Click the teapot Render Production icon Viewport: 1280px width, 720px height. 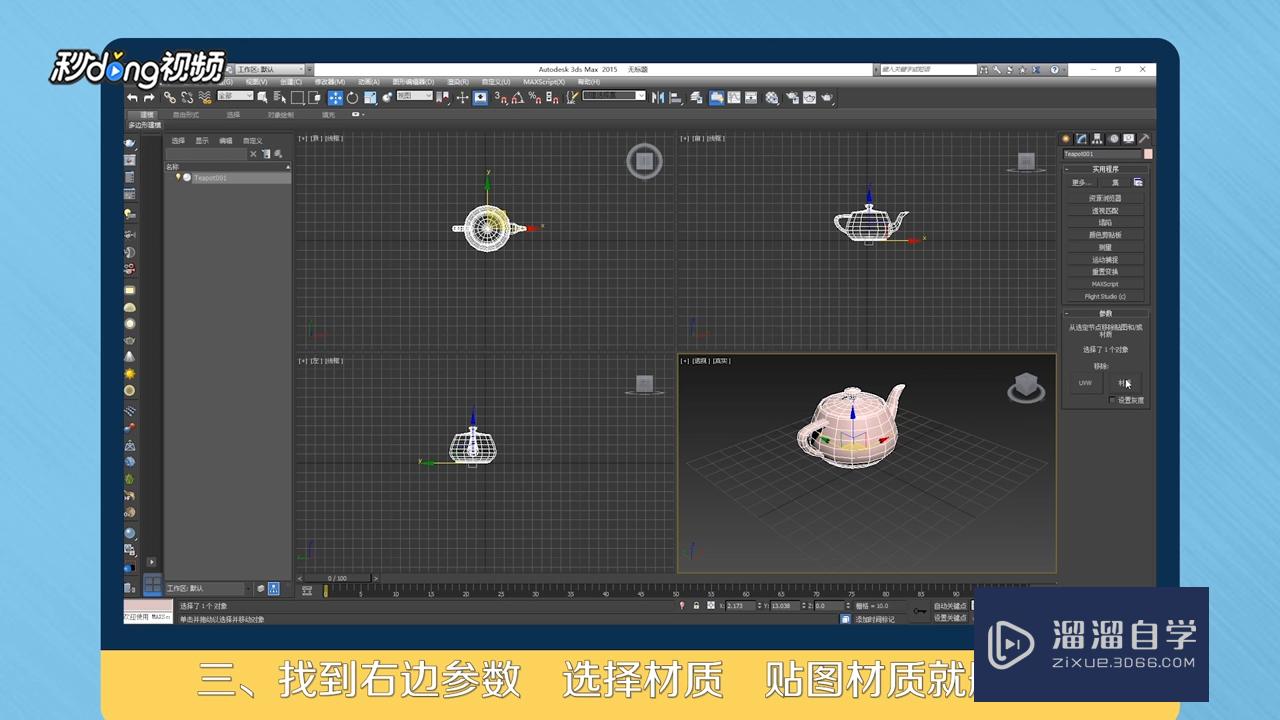click(827, 97)
